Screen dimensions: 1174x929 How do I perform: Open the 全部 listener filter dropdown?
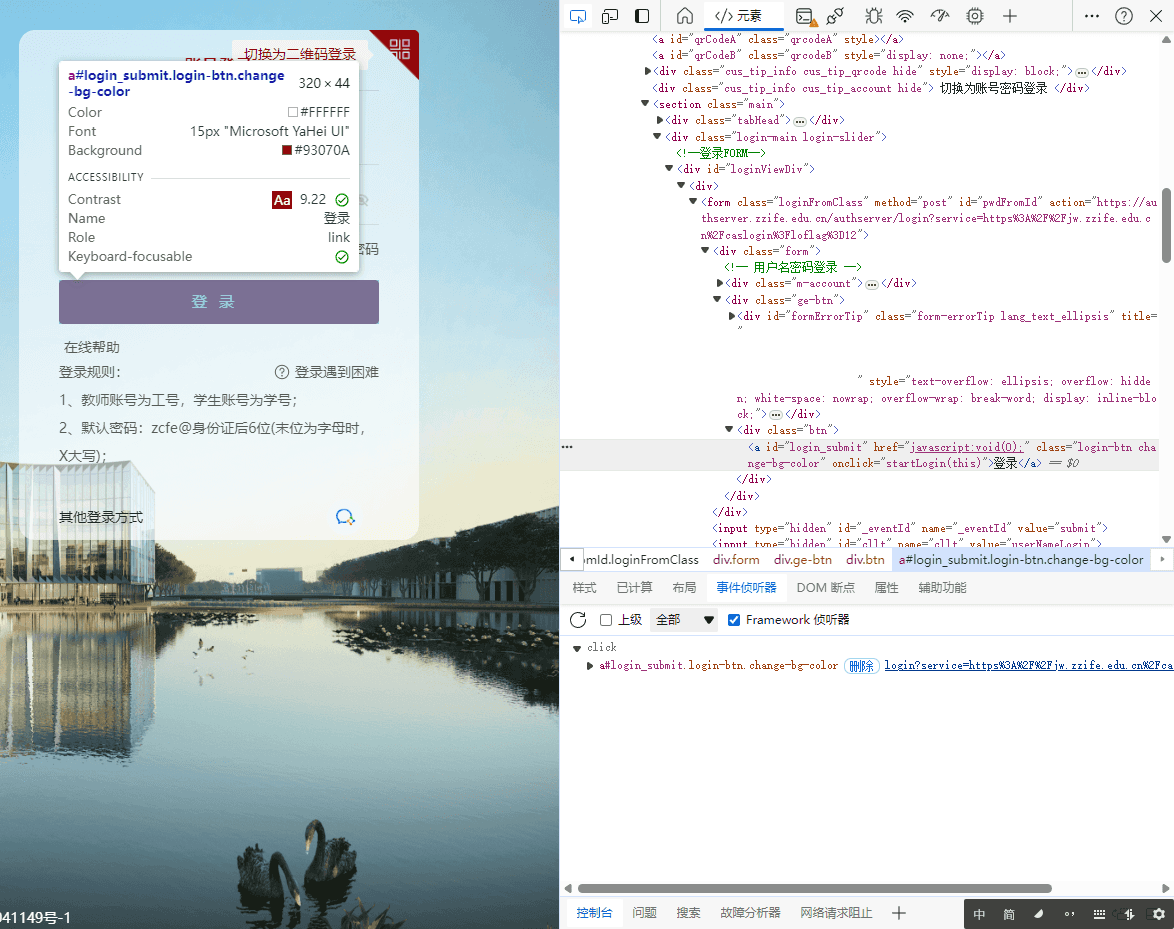pyautogui.click(x=684, y=620)
